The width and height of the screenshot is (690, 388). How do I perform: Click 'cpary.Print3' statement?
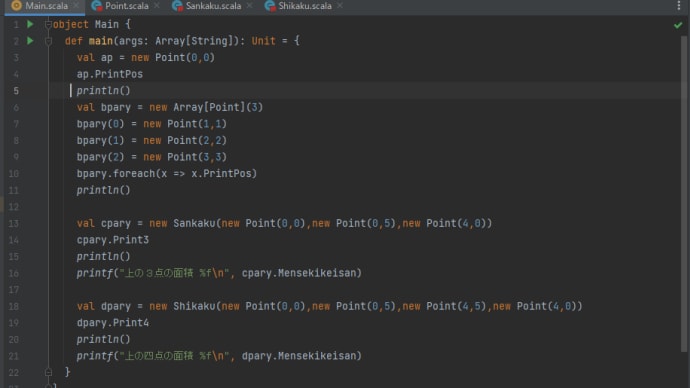point(113,240)
